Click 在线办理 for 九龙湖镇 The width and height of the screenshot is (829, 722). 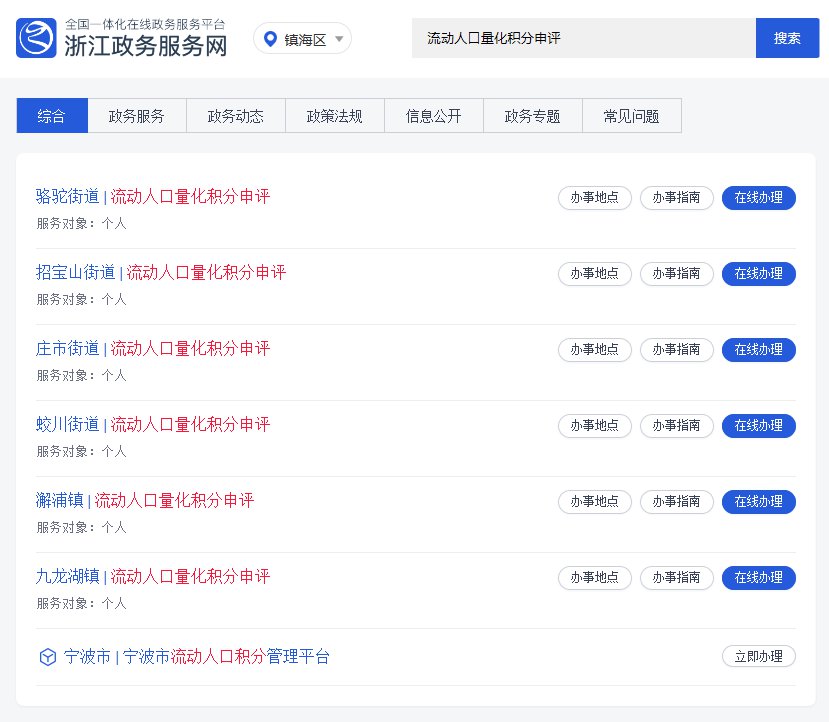tap(758, 578)
